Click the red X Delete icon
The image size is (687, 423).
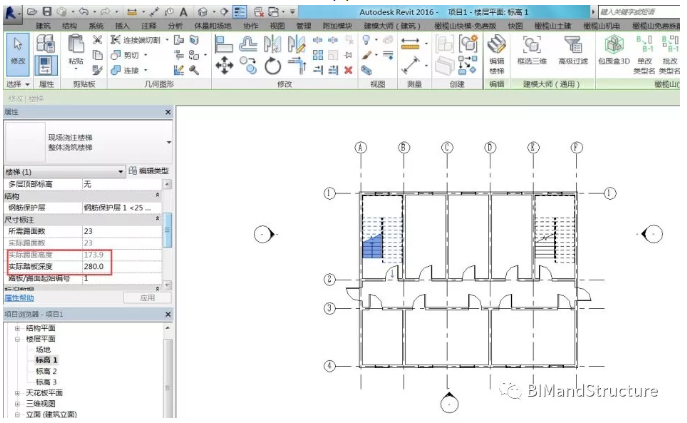click(x=348, y=70)
